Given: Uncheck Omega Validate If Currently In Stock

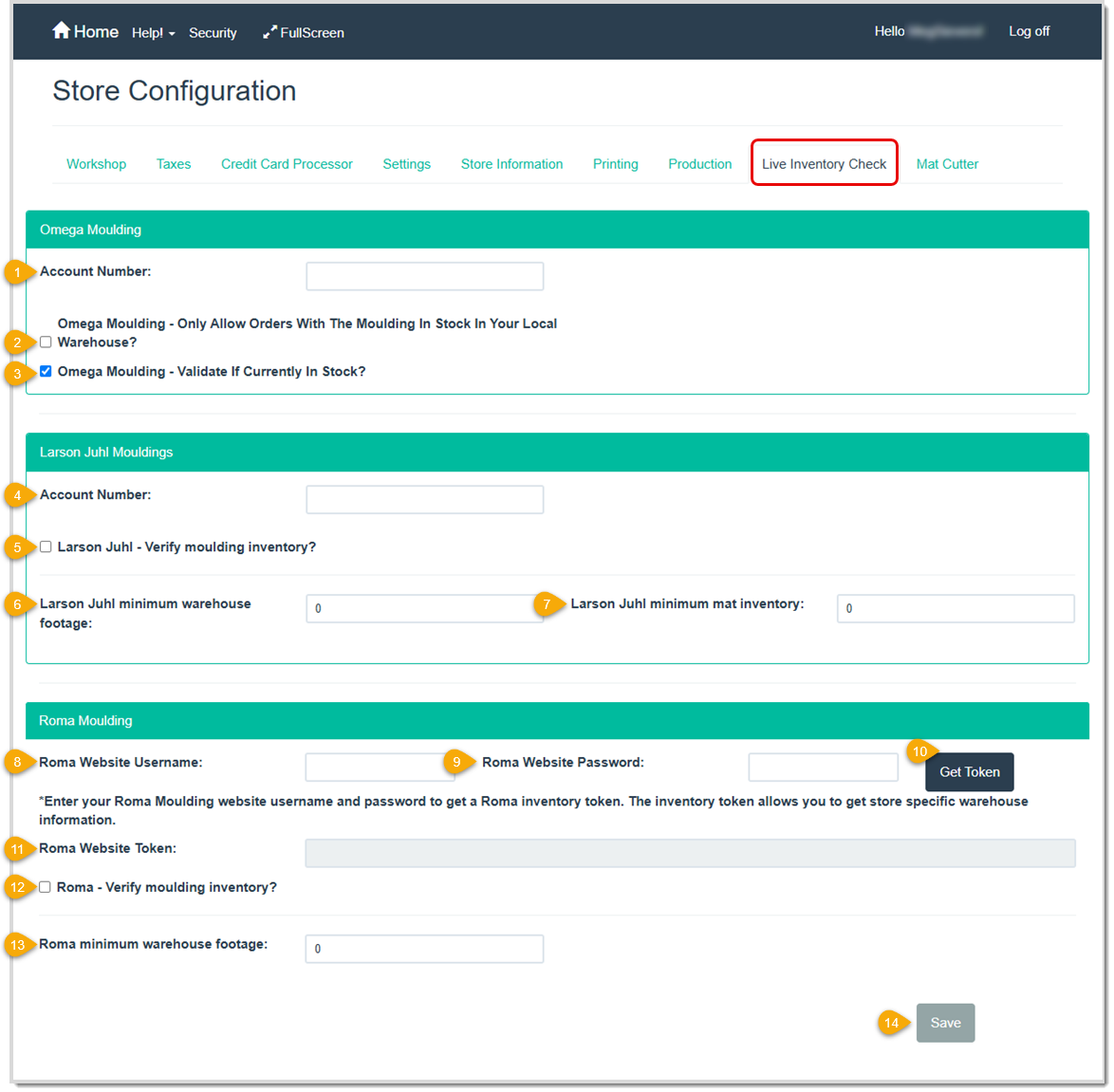Looking at the screenshot, I should (x=45, y=371).
